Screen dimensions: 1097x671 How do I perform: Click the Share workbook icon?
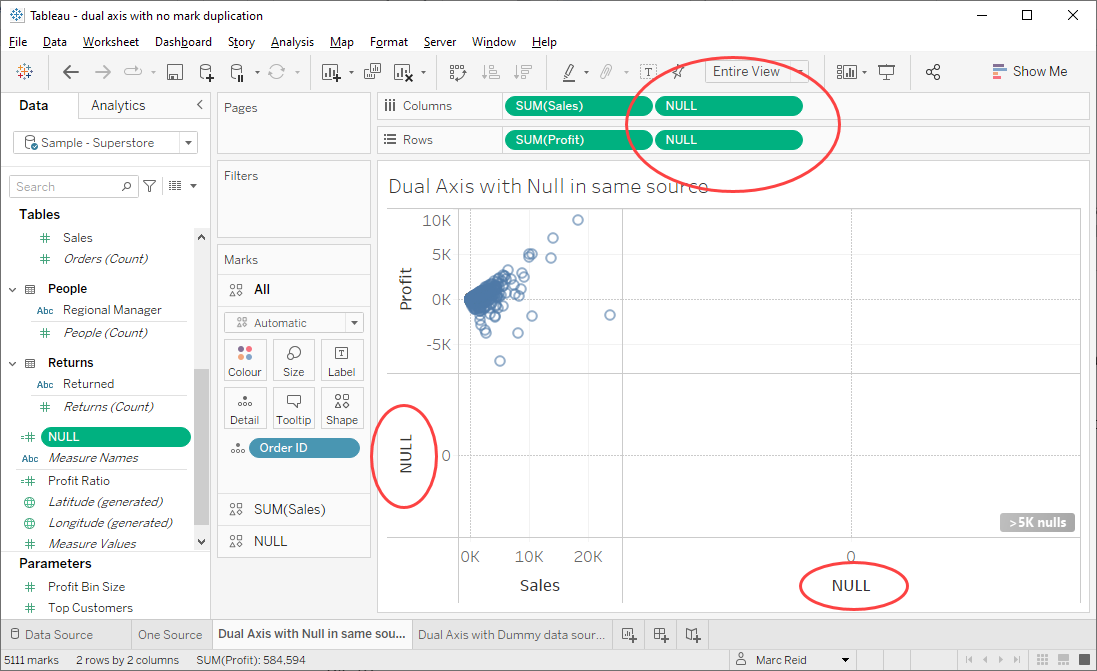933,72
